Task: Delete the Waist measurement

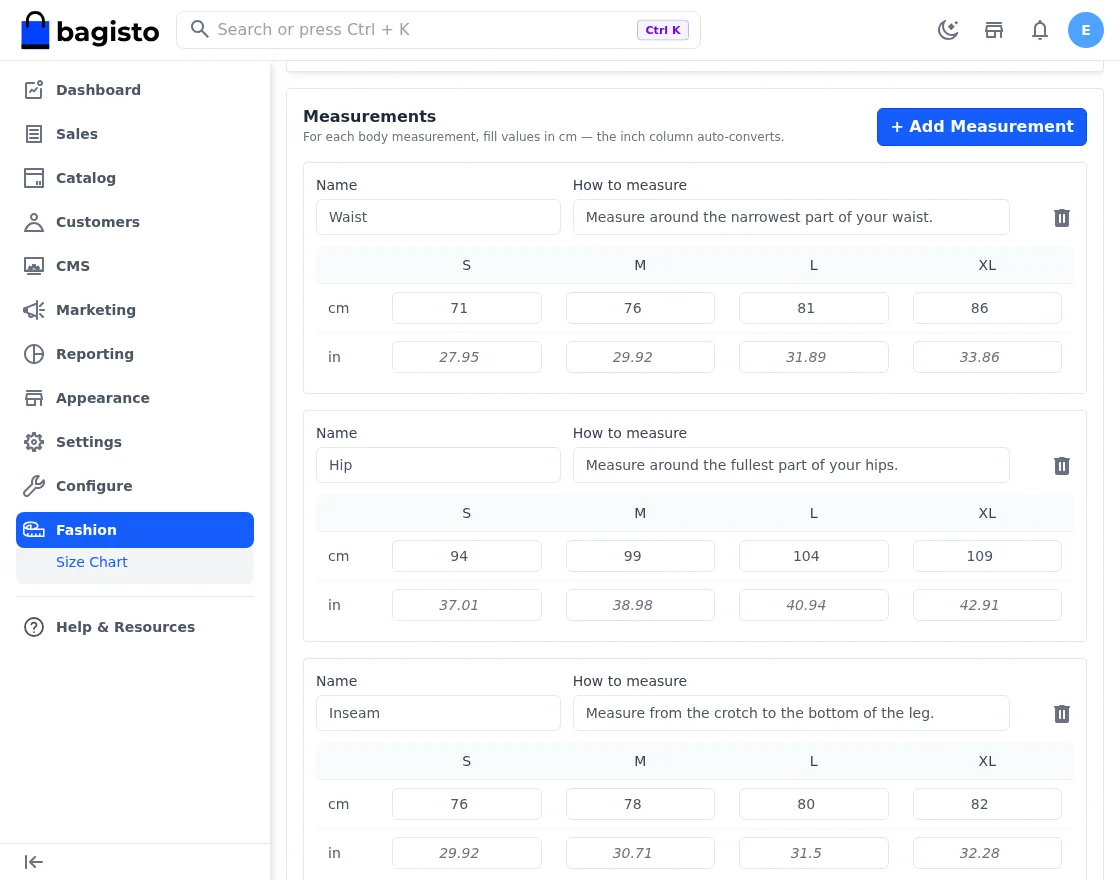Action: (1061, 218)
